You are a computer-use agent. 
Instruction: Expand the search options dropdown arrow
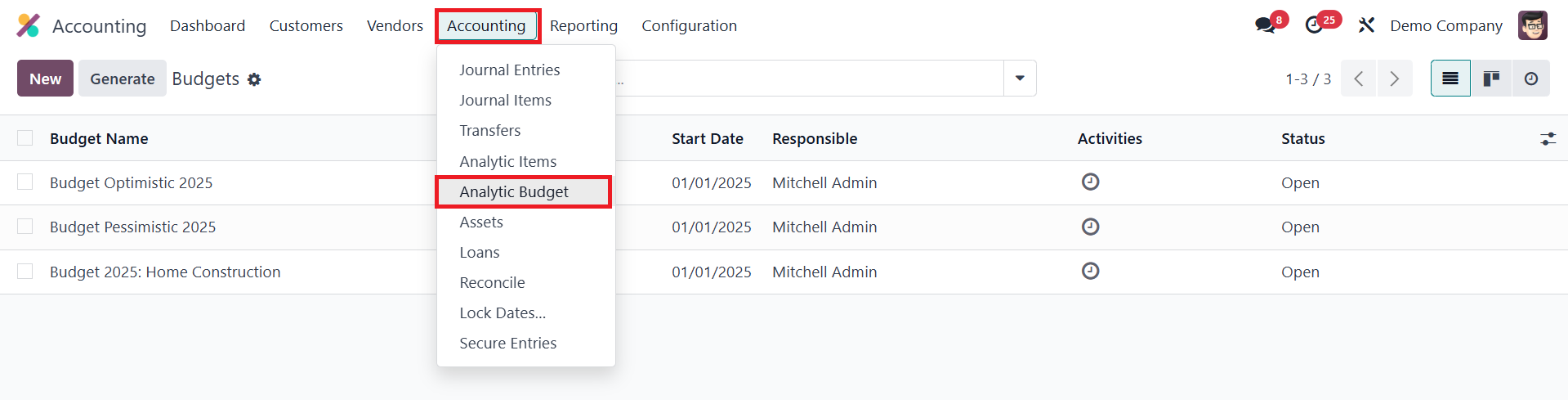point(1020,79)
